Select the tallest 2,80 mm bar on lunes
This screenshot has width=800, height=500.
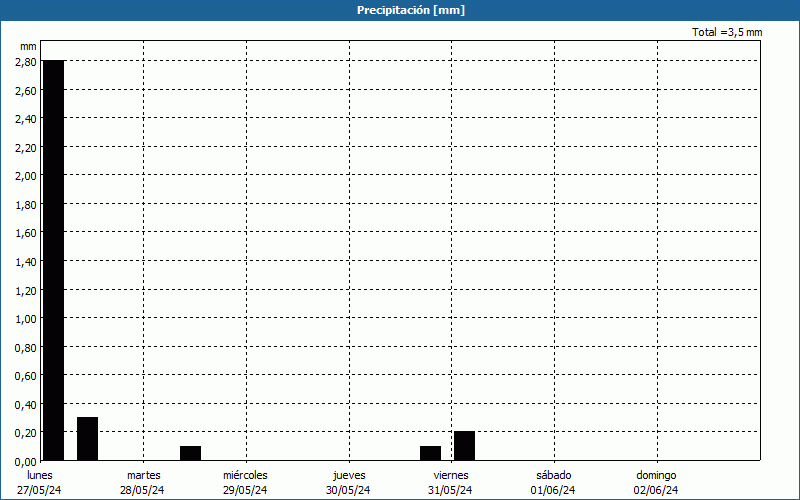click(54, 260)
